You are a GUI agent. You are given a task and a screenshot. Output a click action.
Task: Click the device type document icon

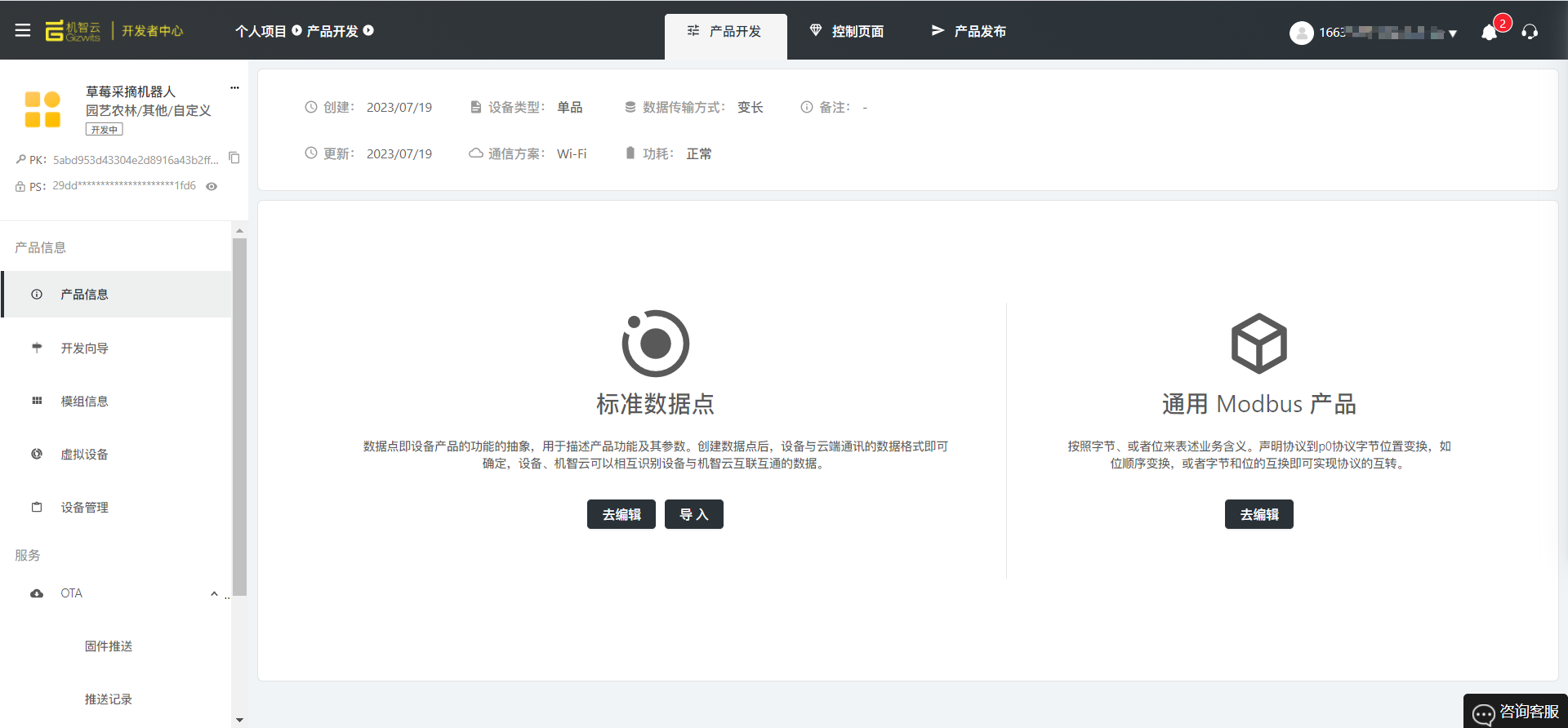click(476, 107)
